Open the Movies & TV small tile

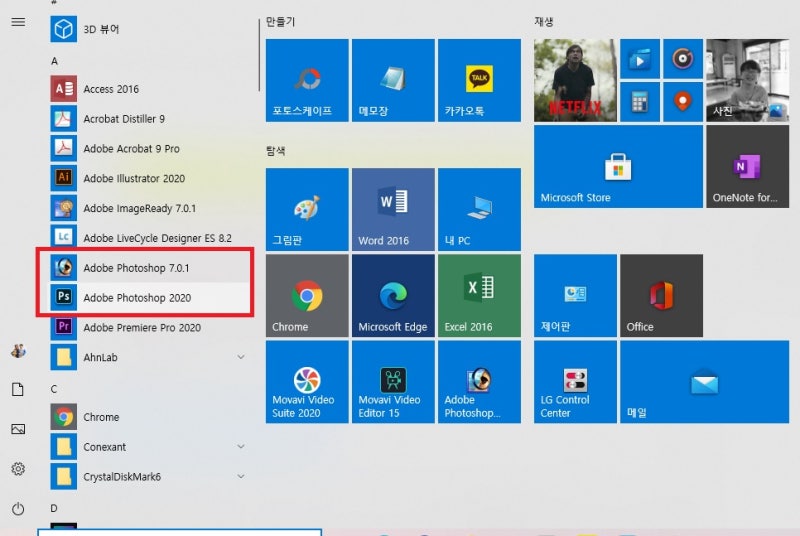(x=640, y=59)
